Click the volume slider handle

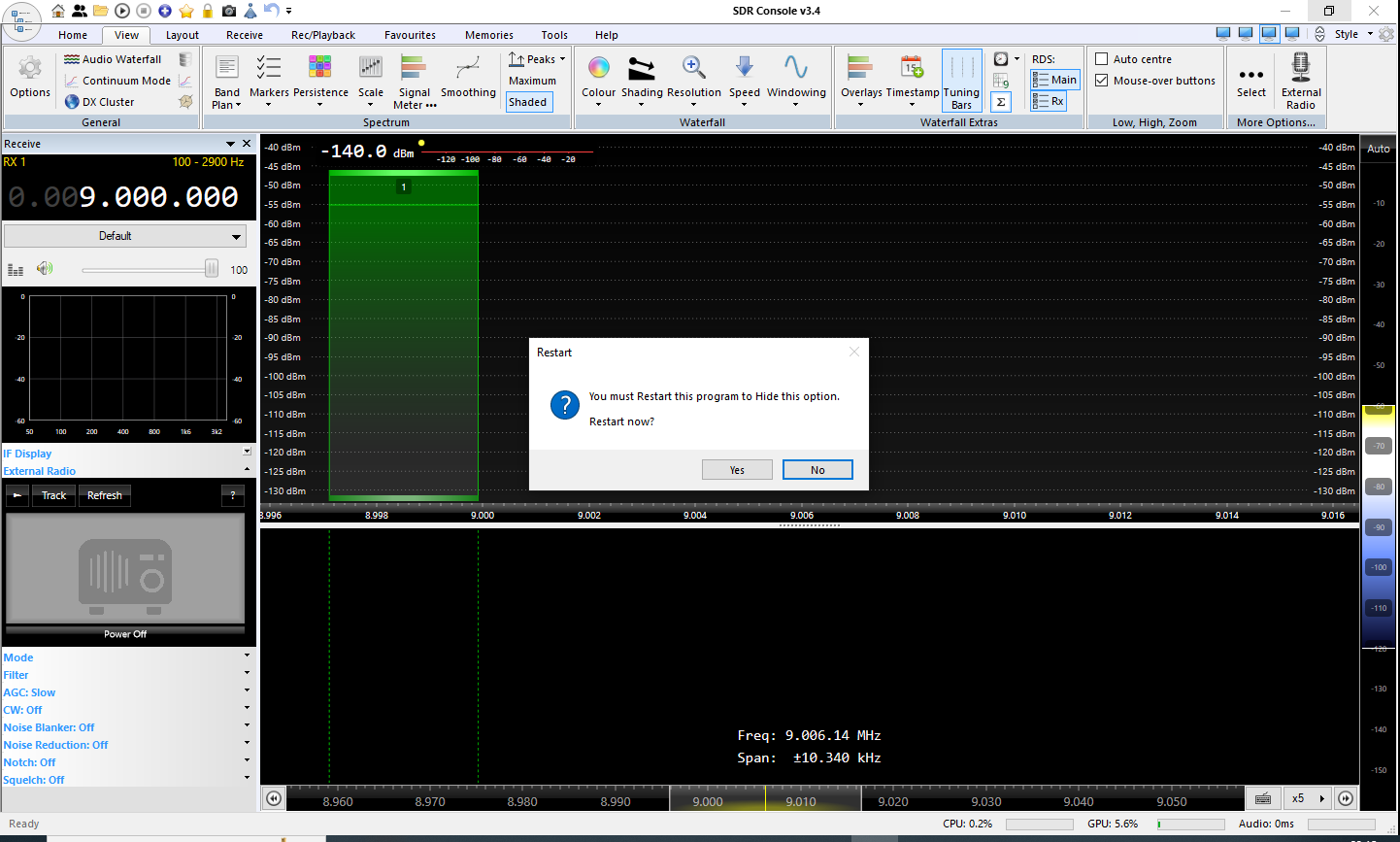coord(211,269)
